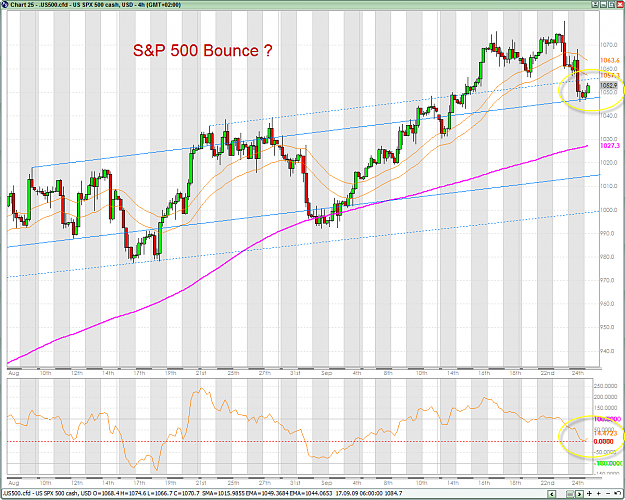This screenshot has width=625, height=500.
Task: Close the Chart 25 window
Action: coord(620,4)
